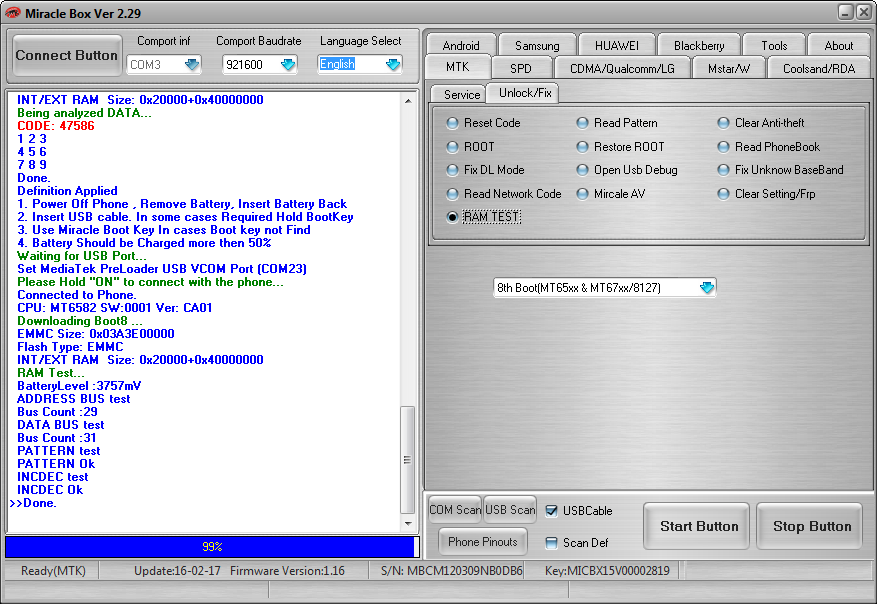Click the Firmware Version:1.16 status text
The image size is (877, 604).
pyautogui.click(x=287, y=571)
